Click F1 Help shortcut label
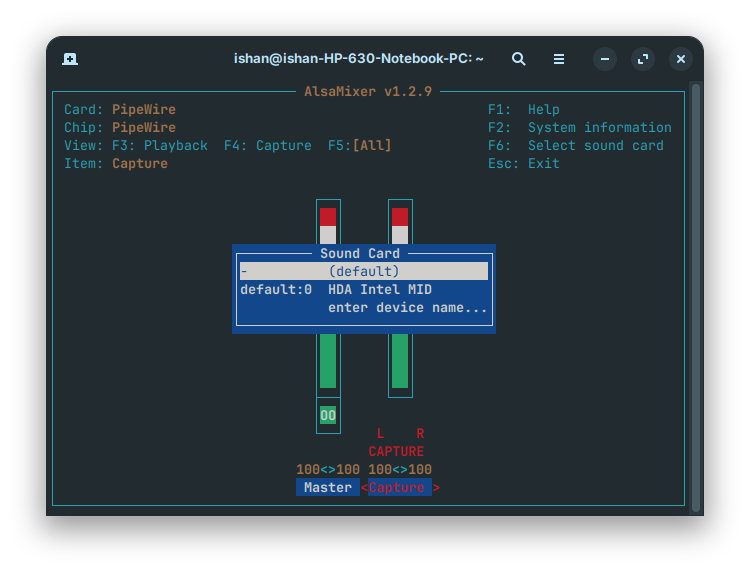 [x=524, y=110]
